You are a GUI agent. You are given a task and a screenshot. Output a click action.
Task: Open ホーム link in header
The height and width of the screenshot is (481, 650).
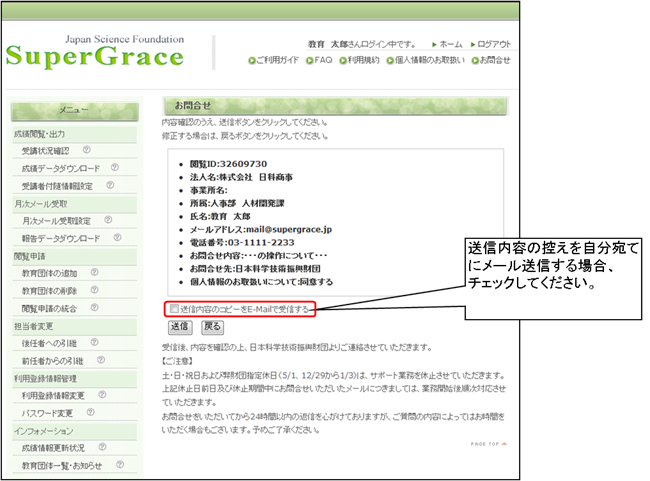coord(450,45)
